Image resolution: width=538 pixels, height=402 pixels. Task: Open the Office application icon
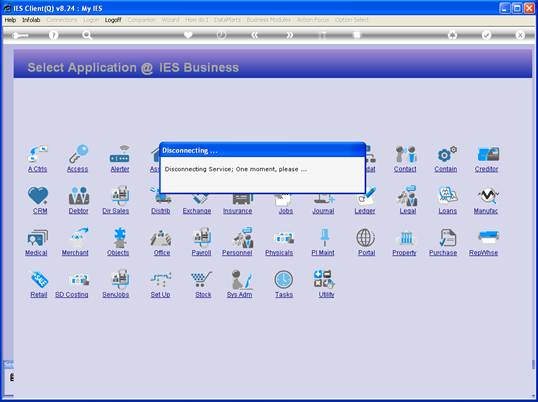(161, 237)
